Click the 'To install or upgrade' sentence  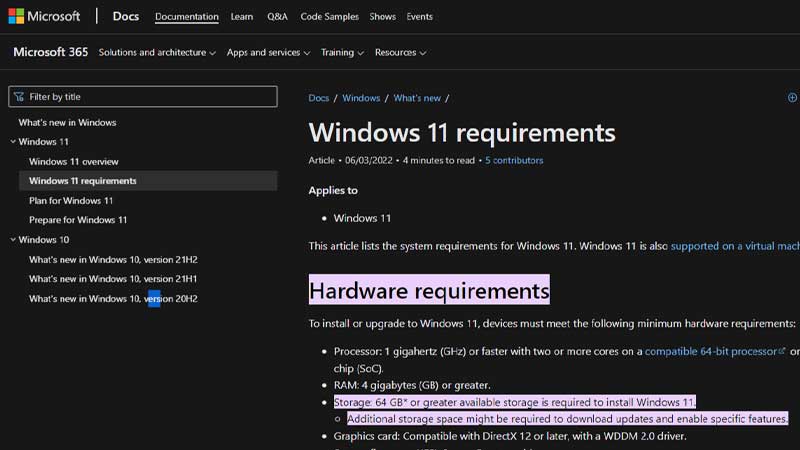point(552,323)
